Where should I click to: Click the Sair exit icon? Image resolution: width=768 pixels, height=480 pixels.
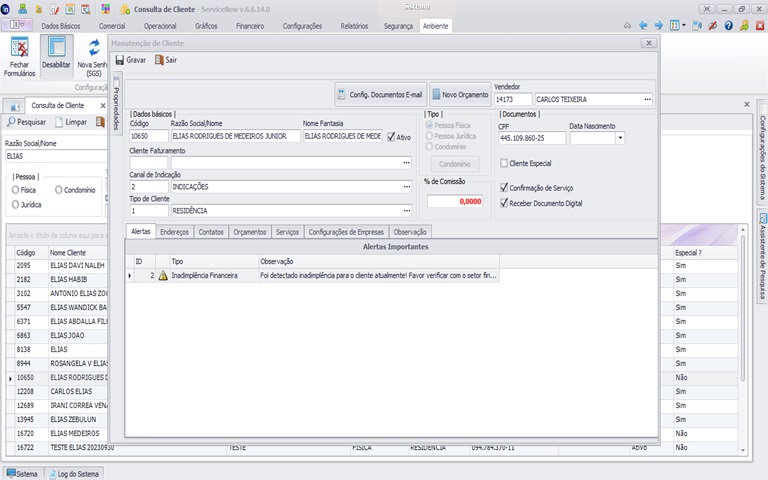158,60
